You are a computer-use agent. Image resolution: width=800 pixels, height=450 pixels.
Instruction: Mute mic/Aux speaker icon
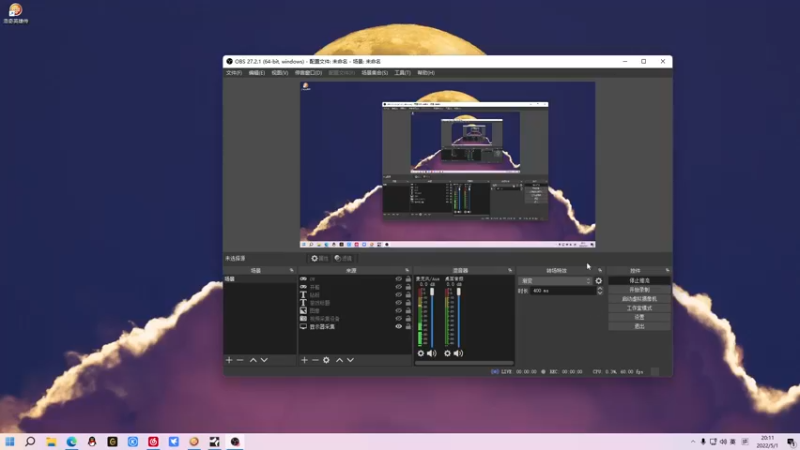432,353
